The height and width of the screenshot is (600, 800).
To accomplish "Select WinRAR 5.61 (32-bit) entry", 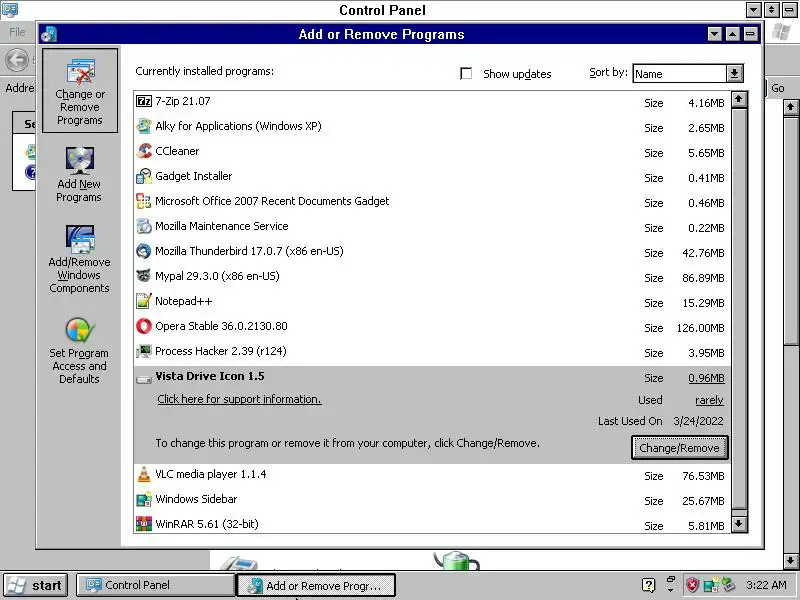I will pyautogui.click(x=432, y=524).
